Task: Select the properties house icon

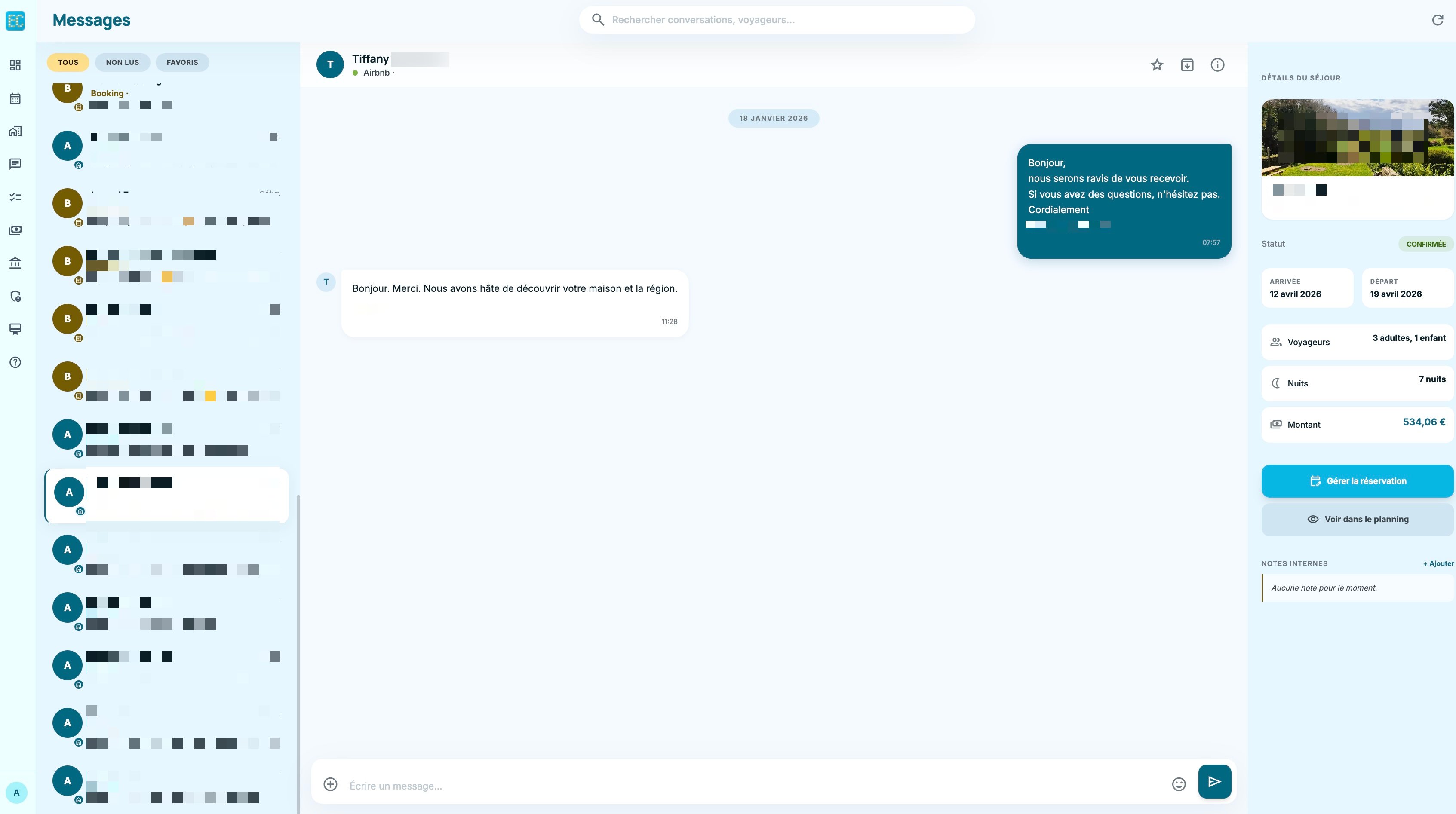Action: [15, 131]
